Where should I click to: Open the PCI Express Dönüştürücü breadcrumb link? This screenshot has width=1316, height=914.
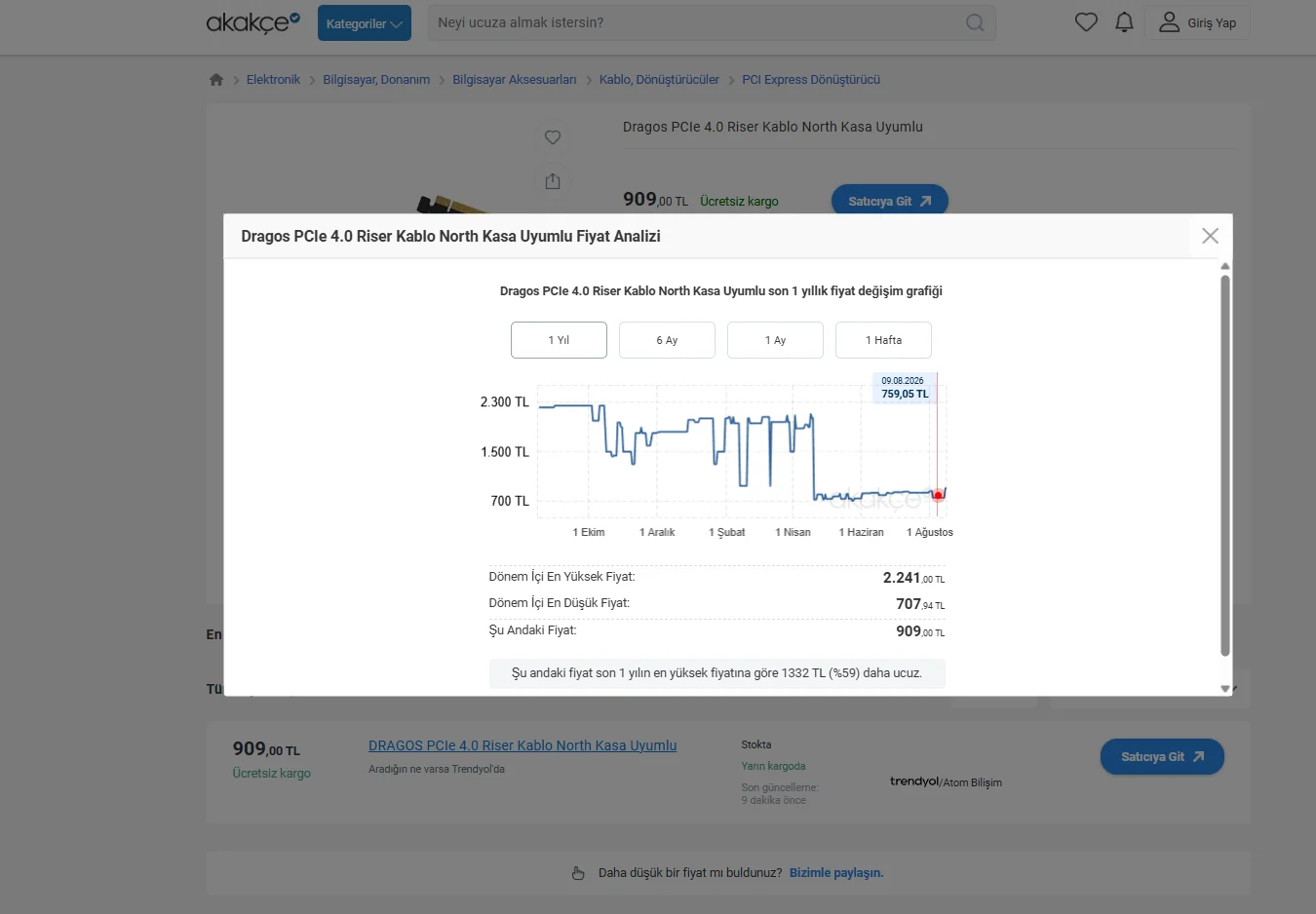[x=811, y=80]
